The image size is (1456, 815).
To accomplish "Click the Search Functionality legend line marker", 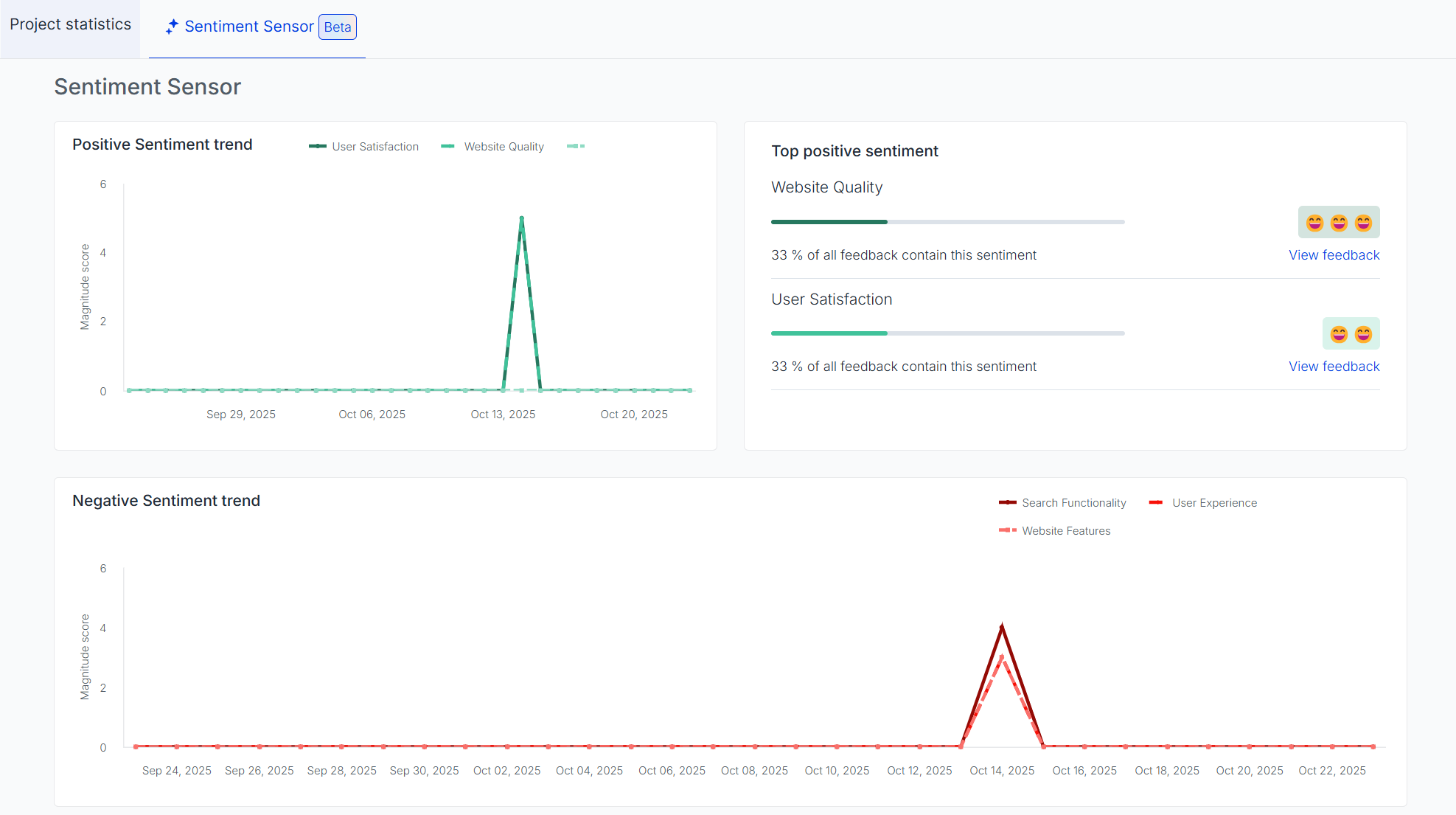I will click(x=1007, y=502).
